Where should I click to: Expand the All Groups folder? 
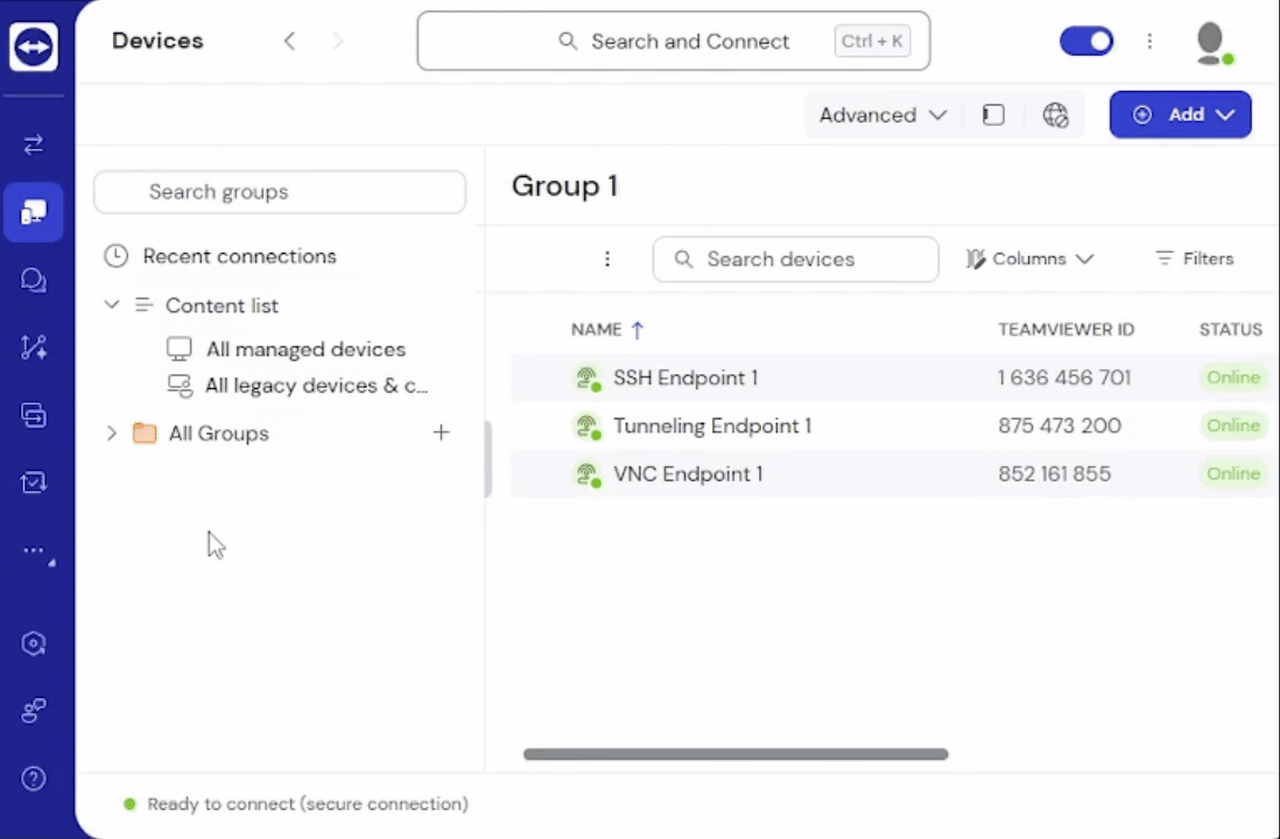tap(111, 433)
